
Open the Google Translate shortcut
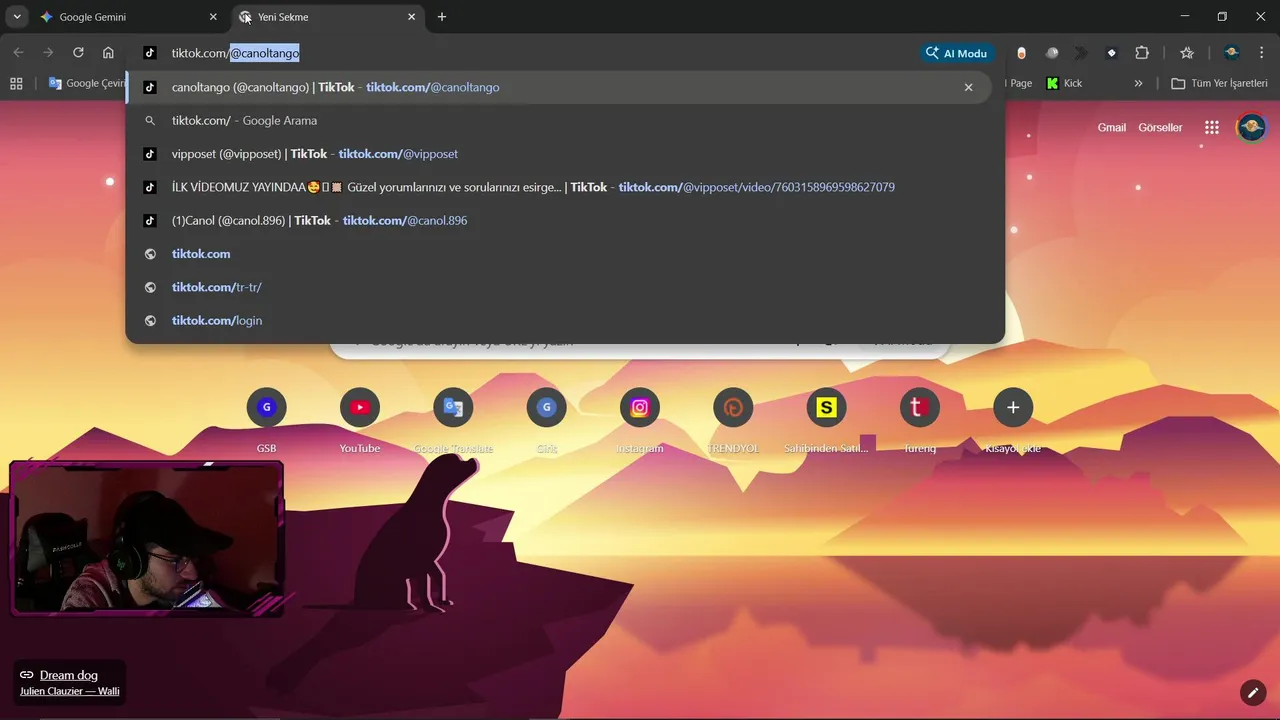coord(453,420)
